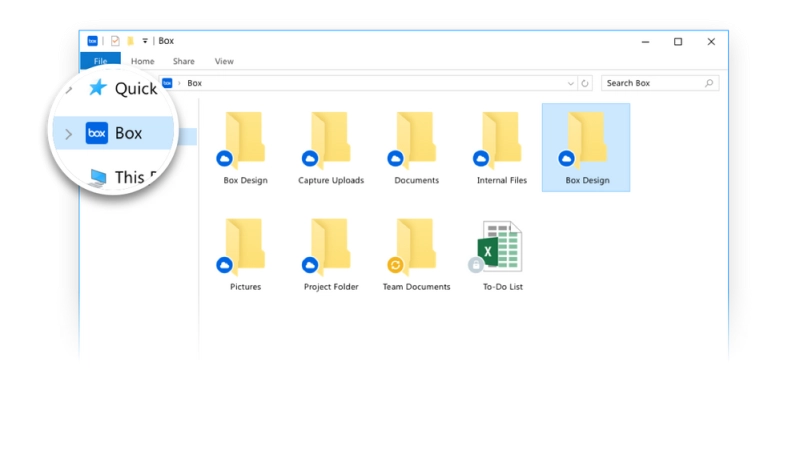Click the Box breadcrumb in the address bar

click(194, 83)
